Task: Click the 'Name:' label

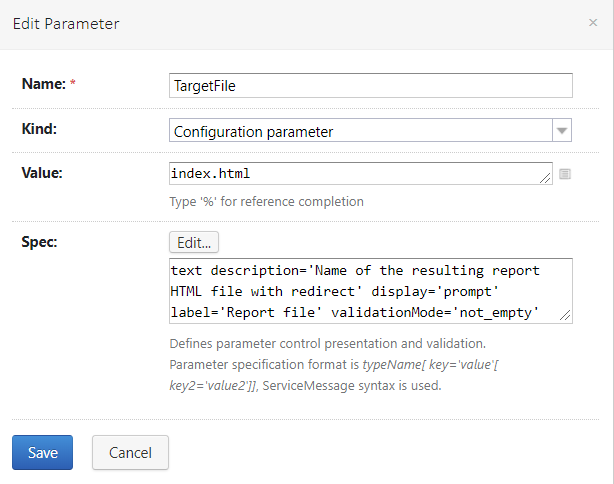Action: coord(43,84)
